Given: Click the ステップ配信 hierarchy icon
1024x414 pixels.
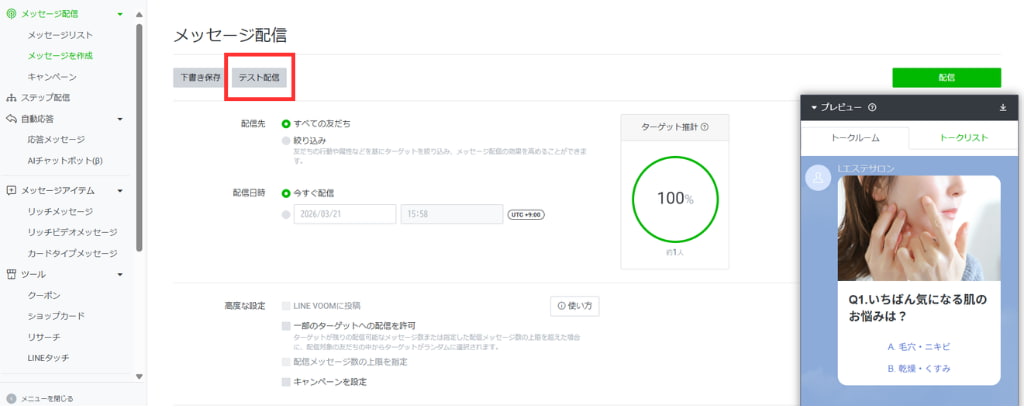Looking at the screenshot, I should pos(10,98).
